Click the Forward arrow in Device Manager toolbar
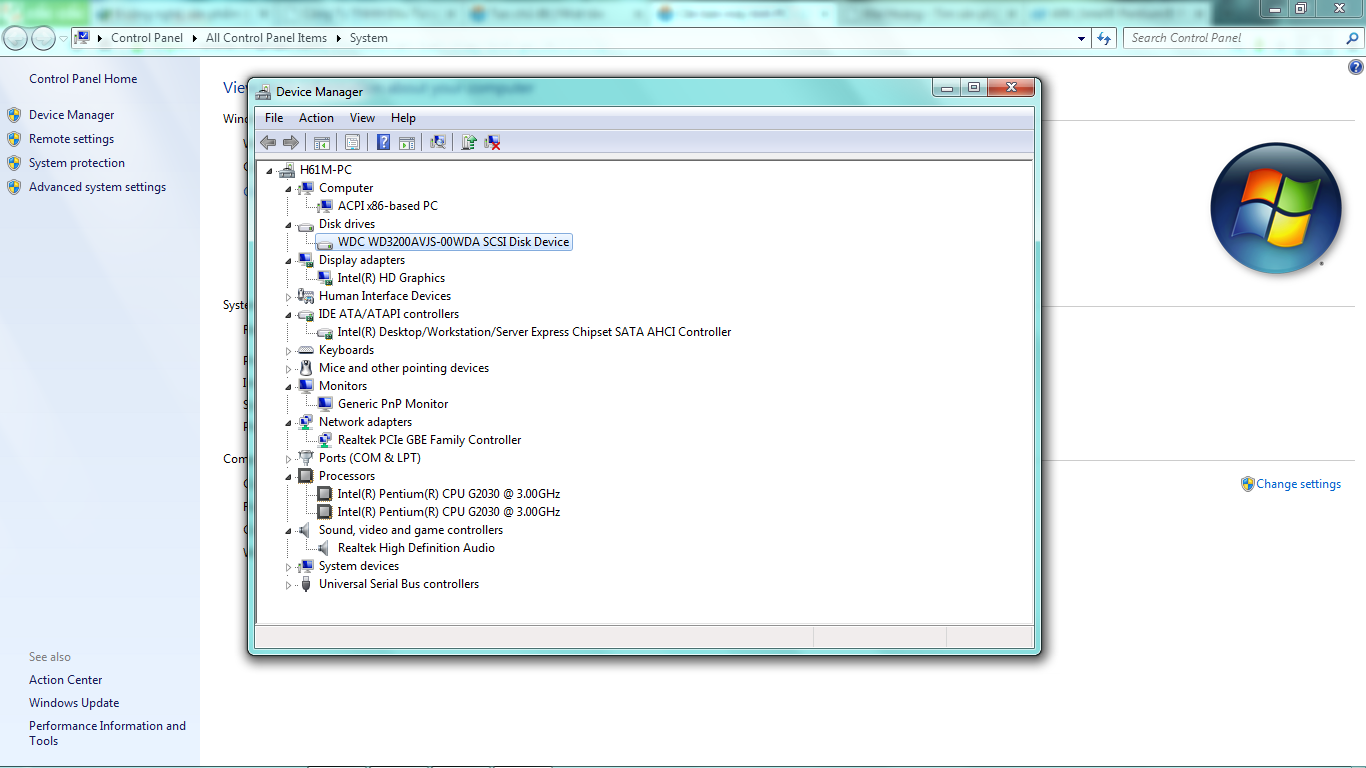 coord(291,142)
